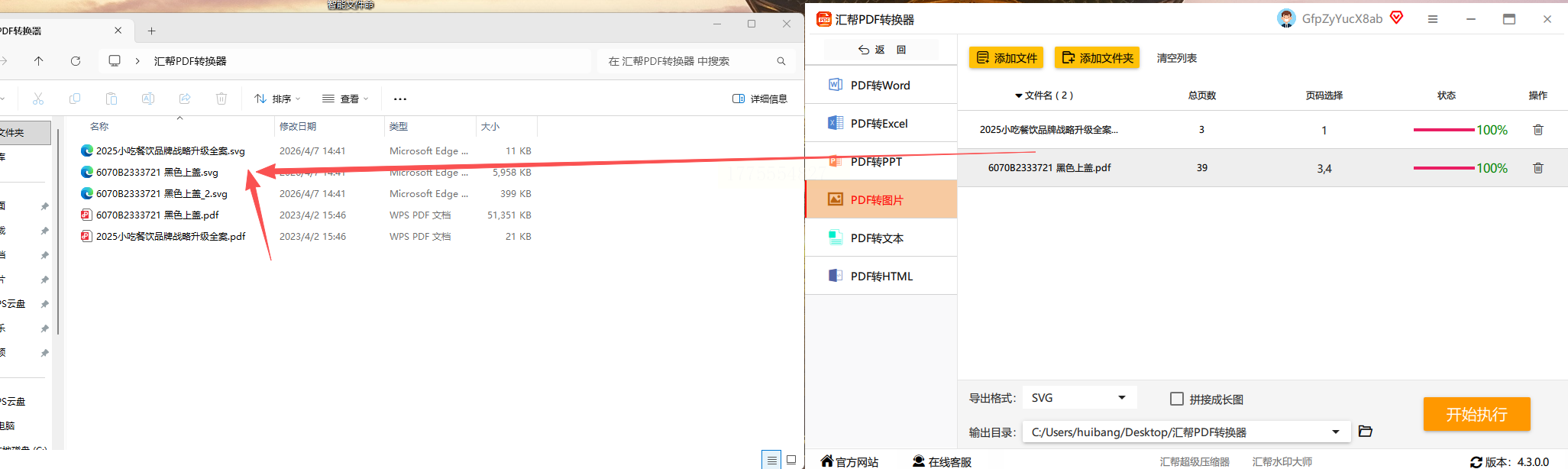Delete the 6070B2333721 pdf row via trash icon
This screenshot has height=469, width=1568.
(1538, 168)
